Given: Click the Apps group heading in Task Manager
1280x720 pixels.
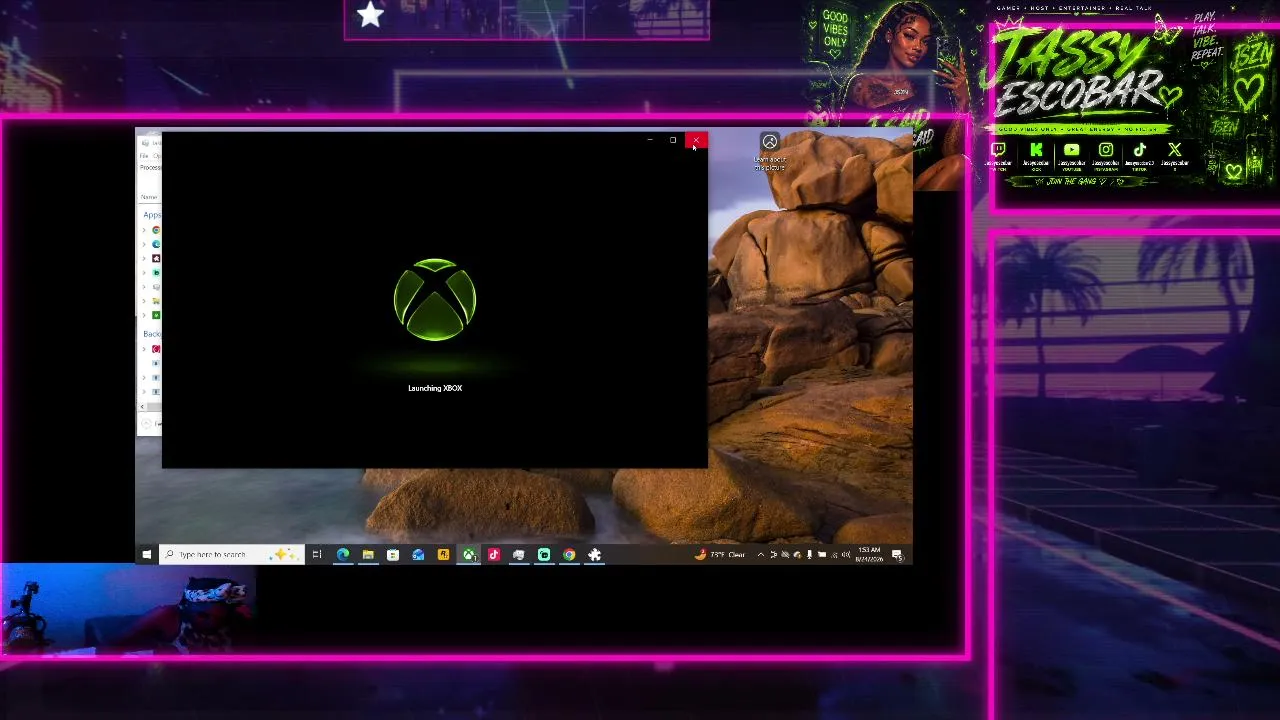Looking at the screenshot, I should tap(152, 214).
